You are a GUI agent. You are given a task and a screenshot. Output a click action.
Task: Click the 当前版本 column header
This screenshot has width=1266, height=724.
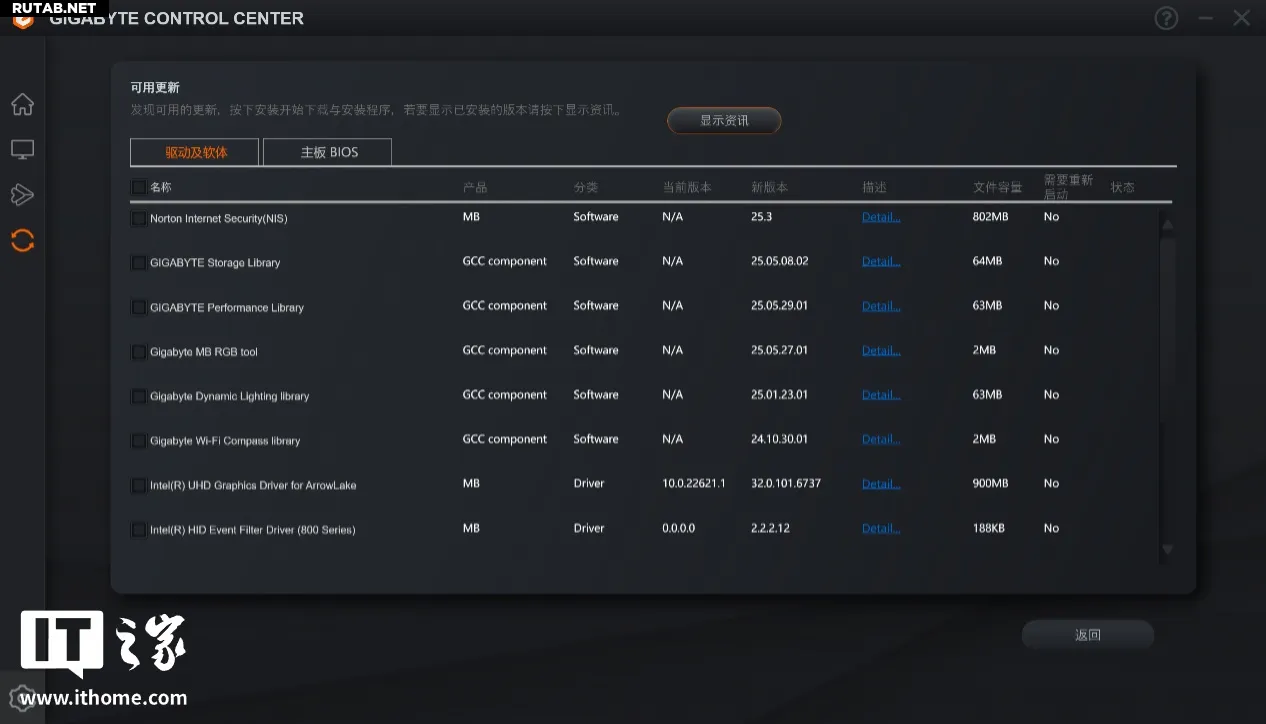coord(687,187)
